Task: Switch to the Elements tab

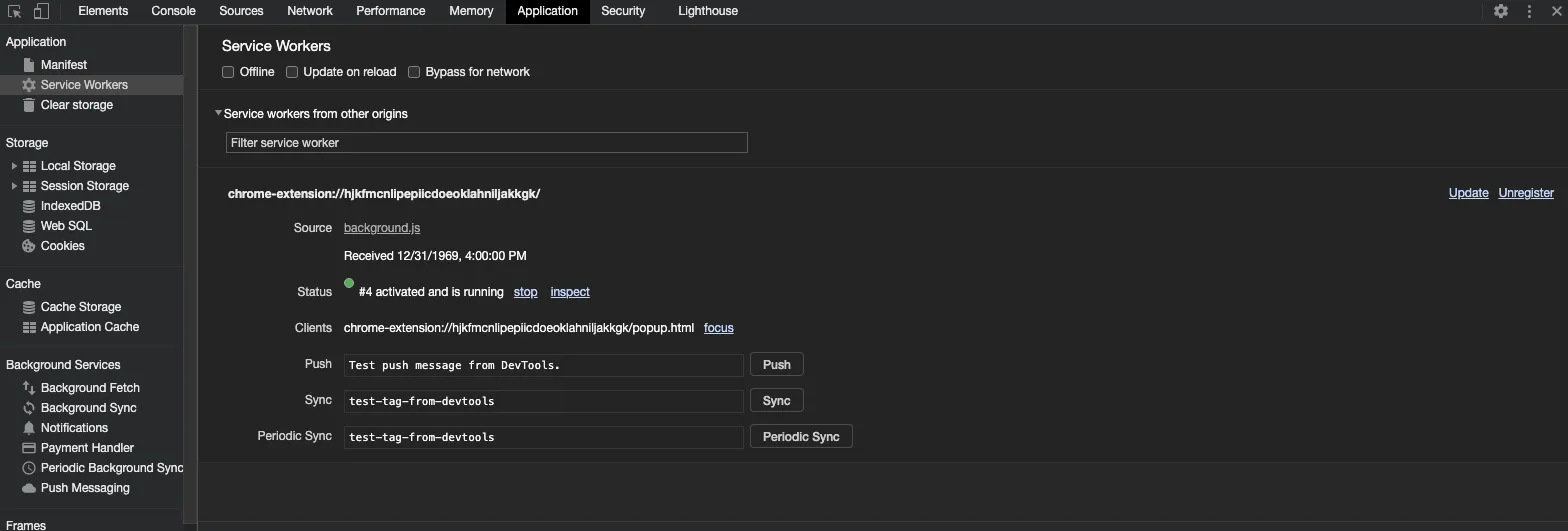Action: tap(103, 11)
